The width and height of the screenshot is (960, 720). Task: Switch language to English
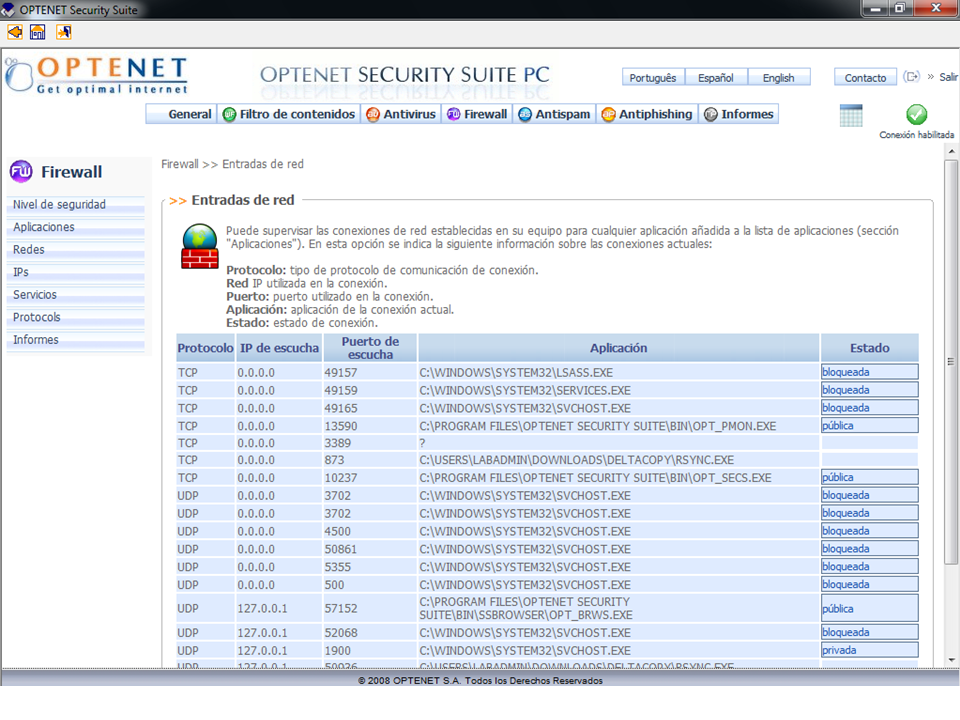[x=778, y=78]
